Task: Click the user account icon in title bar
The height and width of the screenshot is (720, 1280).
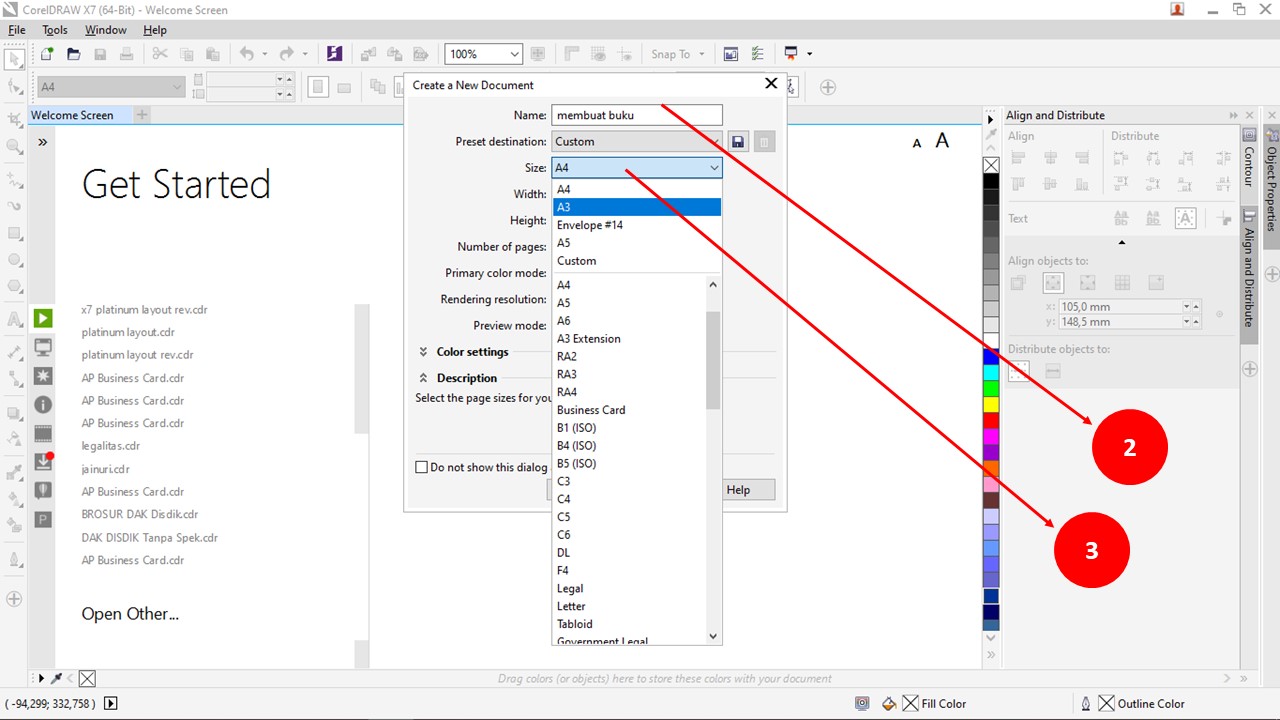Action: click(x=1177, y=9)
